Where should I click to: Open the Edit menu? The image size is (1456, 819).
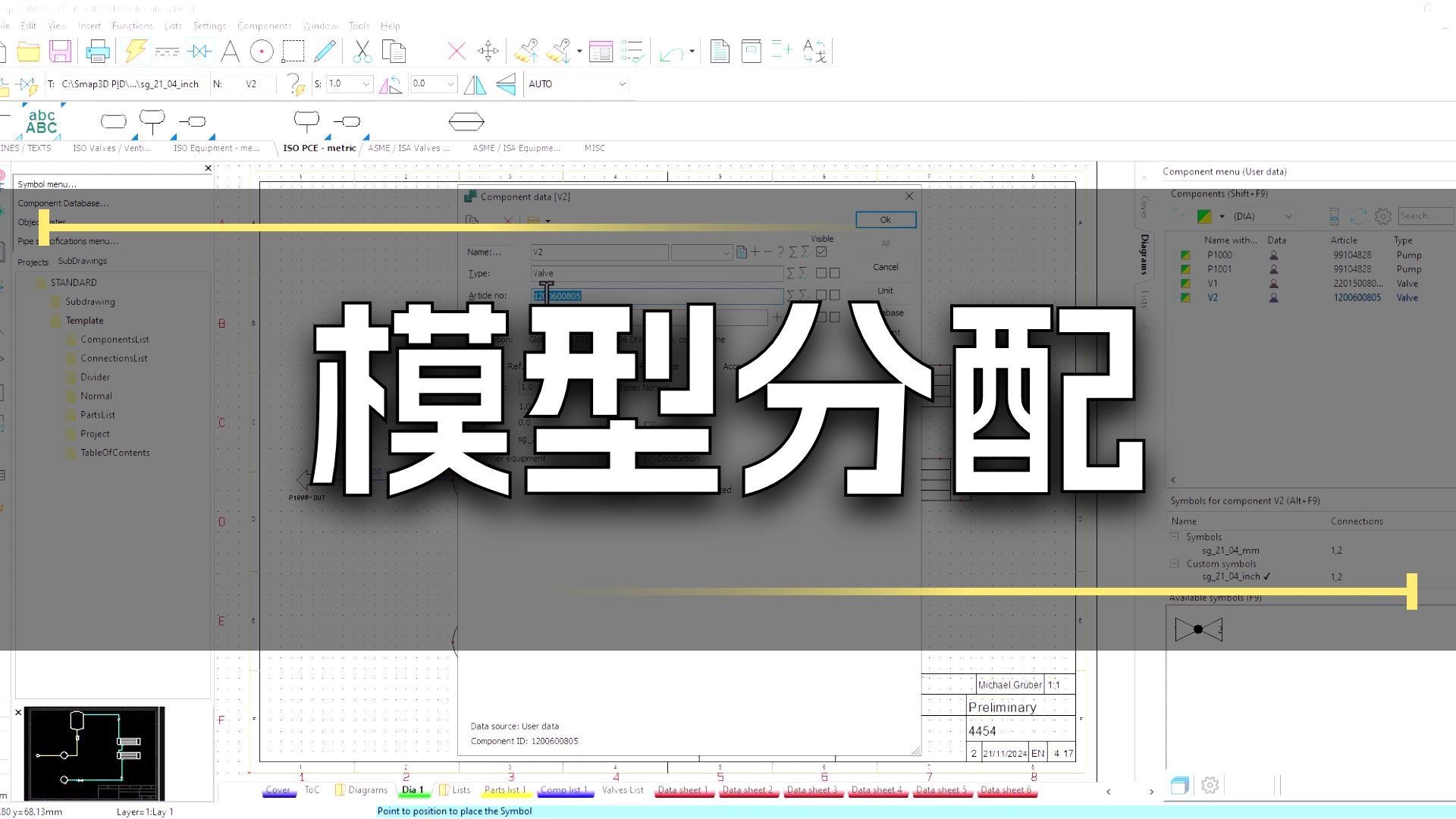coord(29,26)
